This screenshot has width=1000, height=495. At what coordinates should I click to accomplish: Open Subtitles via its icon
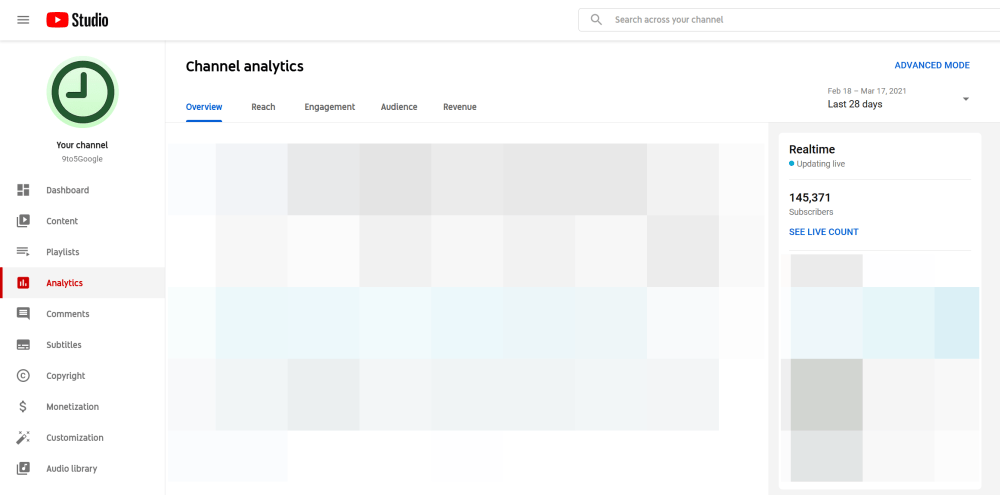tap(23, 345)
